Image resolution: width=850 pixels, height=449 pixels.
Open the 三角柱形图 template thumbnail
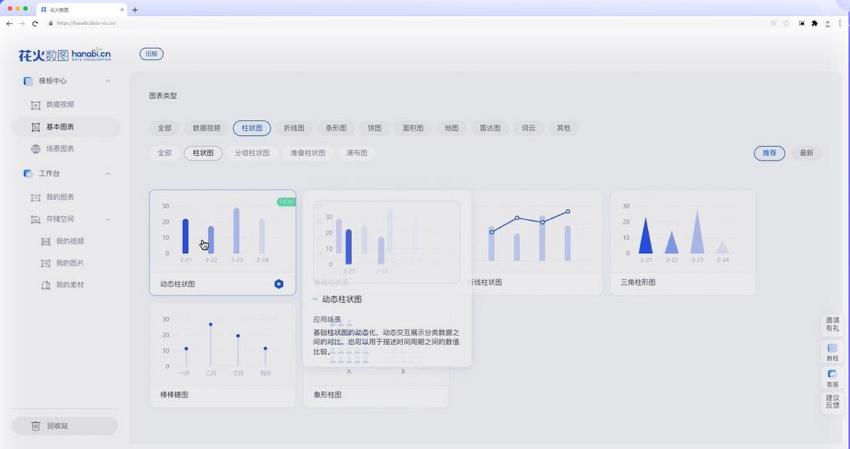point(683,231)
